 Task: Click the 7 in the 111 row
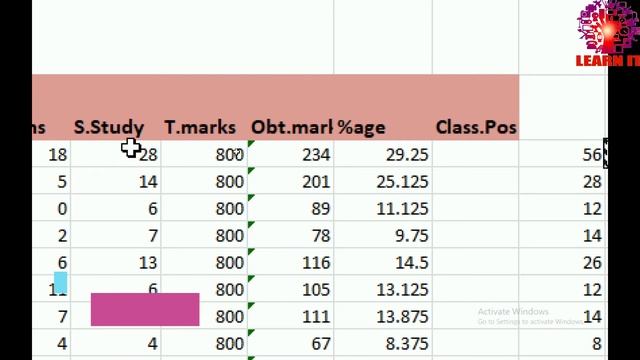tap(51, 316)
